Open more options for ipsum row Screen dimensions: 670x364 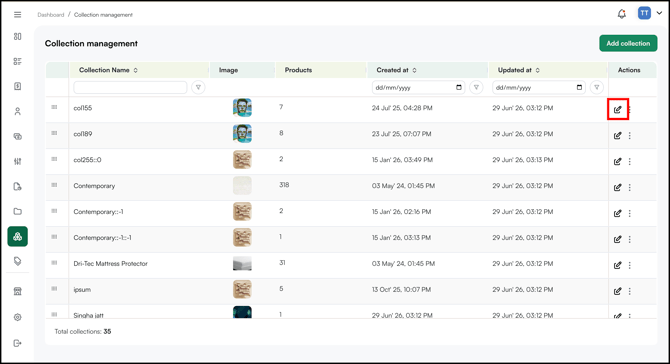(x=629, y=291)
